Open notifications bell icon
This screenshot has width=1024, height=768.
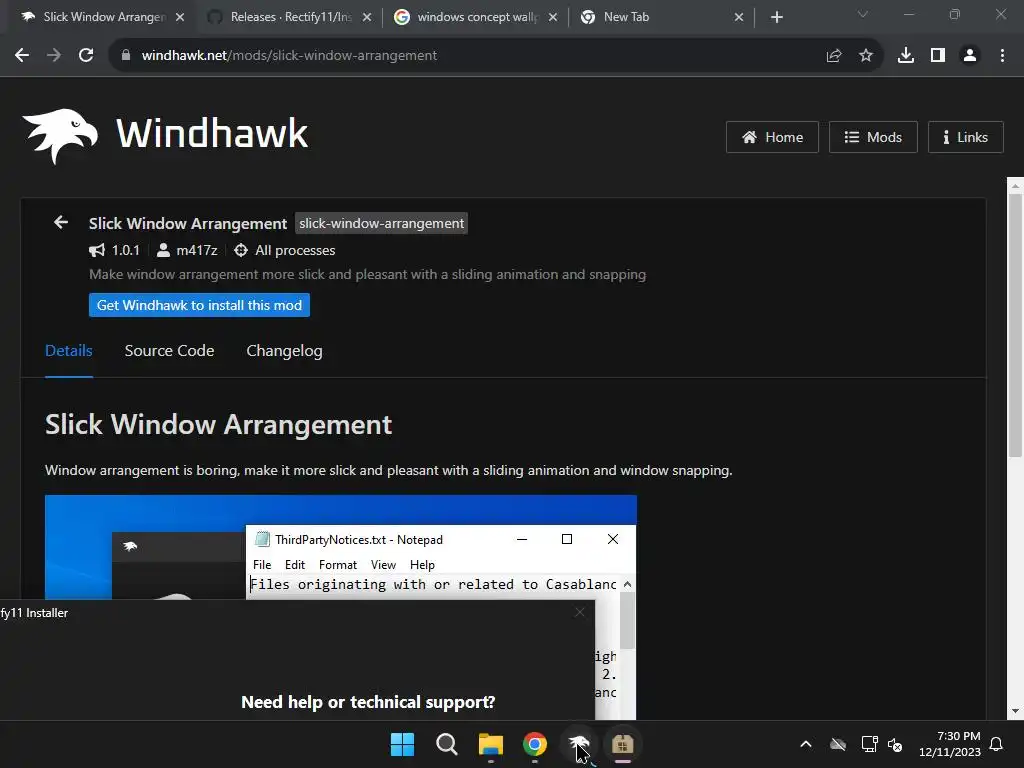pos(997,744)
